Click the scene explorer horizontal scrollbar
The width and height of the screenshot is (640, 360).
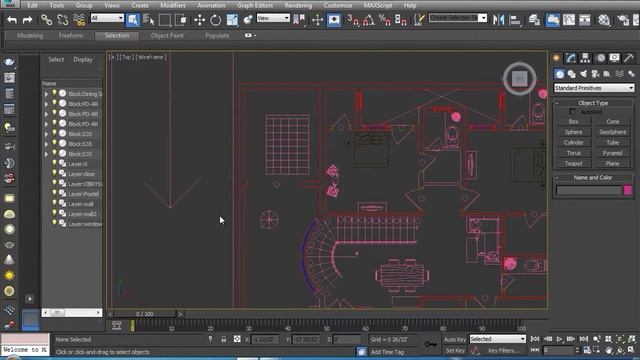(72, 313)
